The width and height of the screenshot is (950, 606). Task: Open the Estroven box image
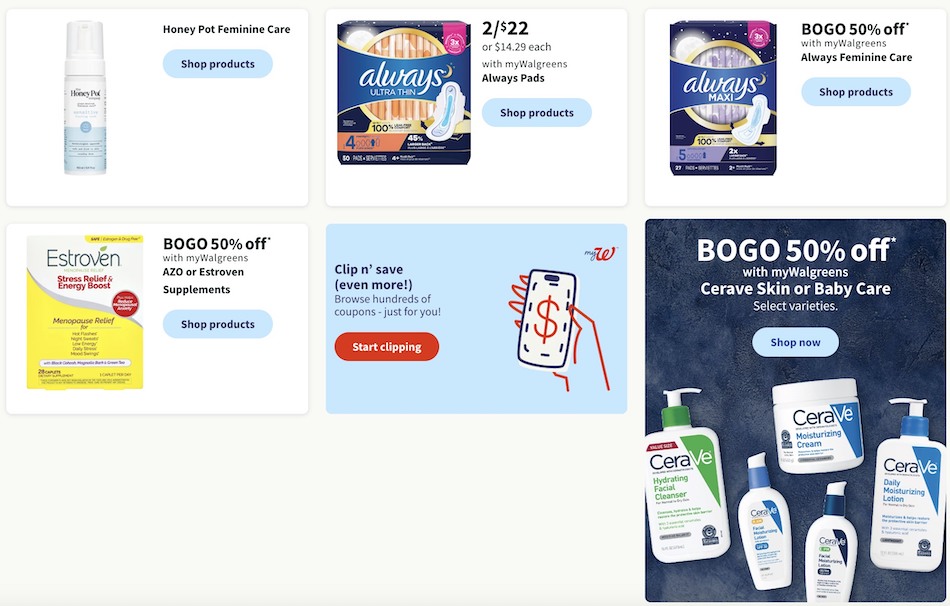(85, 312)
